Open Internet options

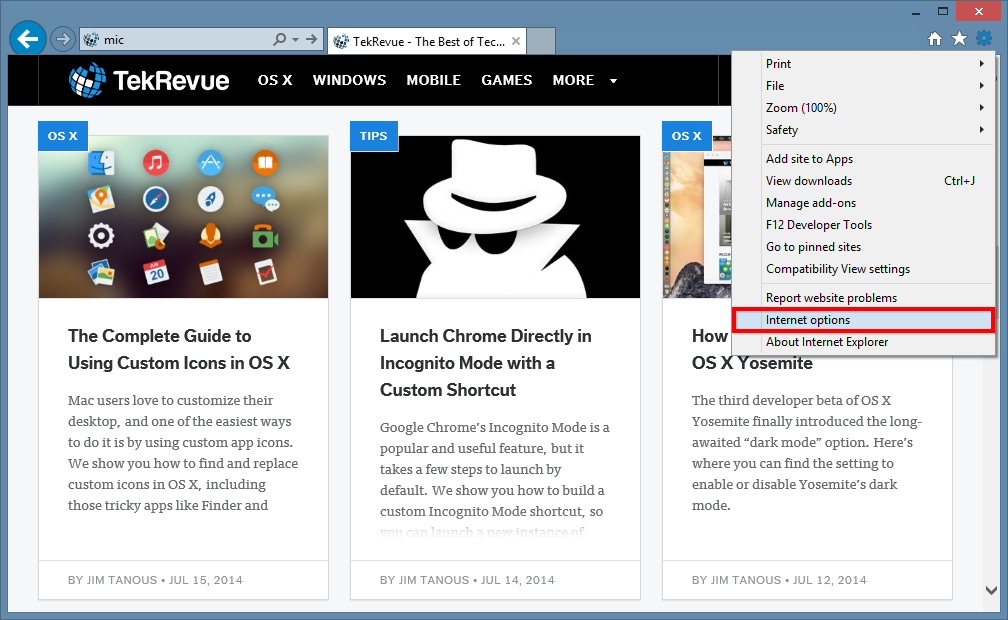[863, 320]
